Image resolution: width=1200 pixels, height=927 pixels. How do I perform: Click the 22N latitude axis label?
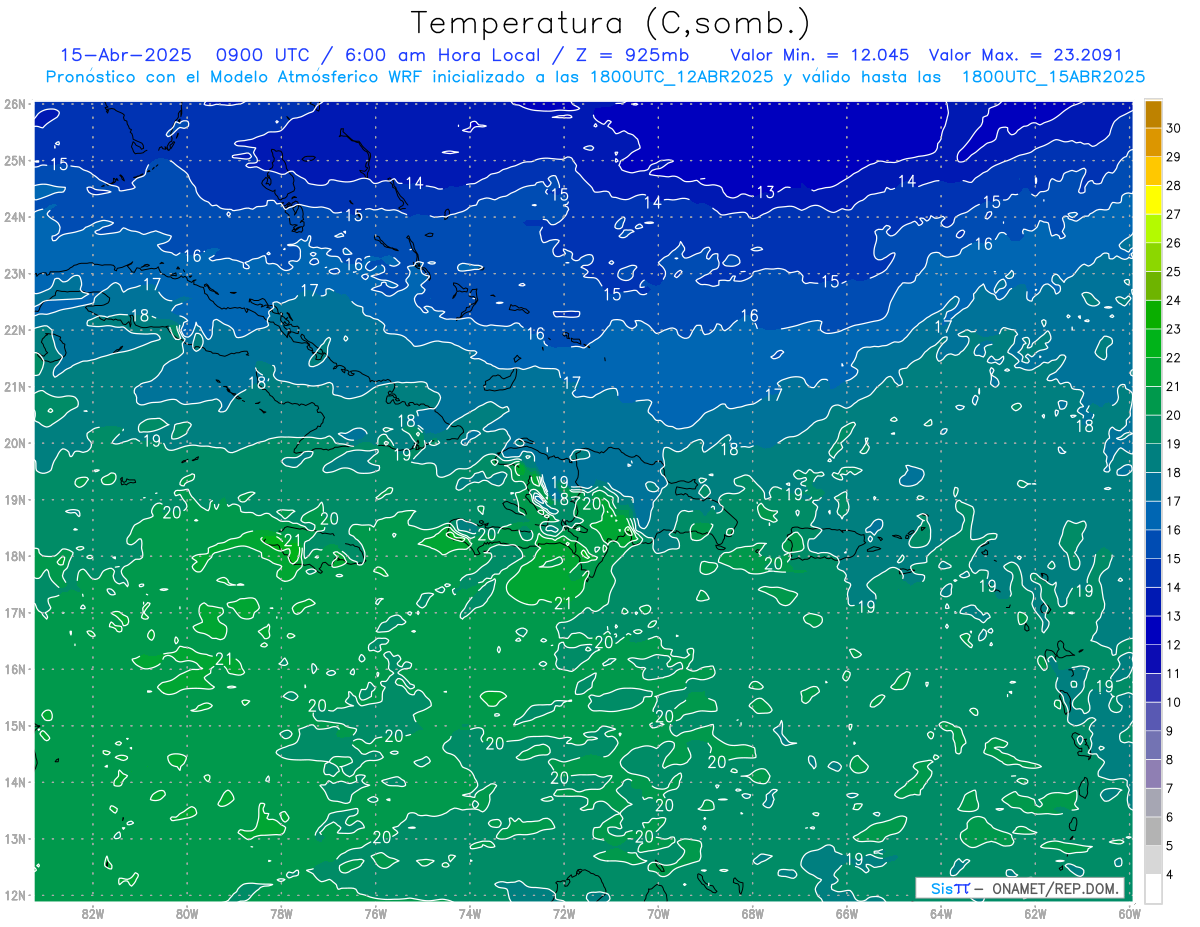point(15,330)
